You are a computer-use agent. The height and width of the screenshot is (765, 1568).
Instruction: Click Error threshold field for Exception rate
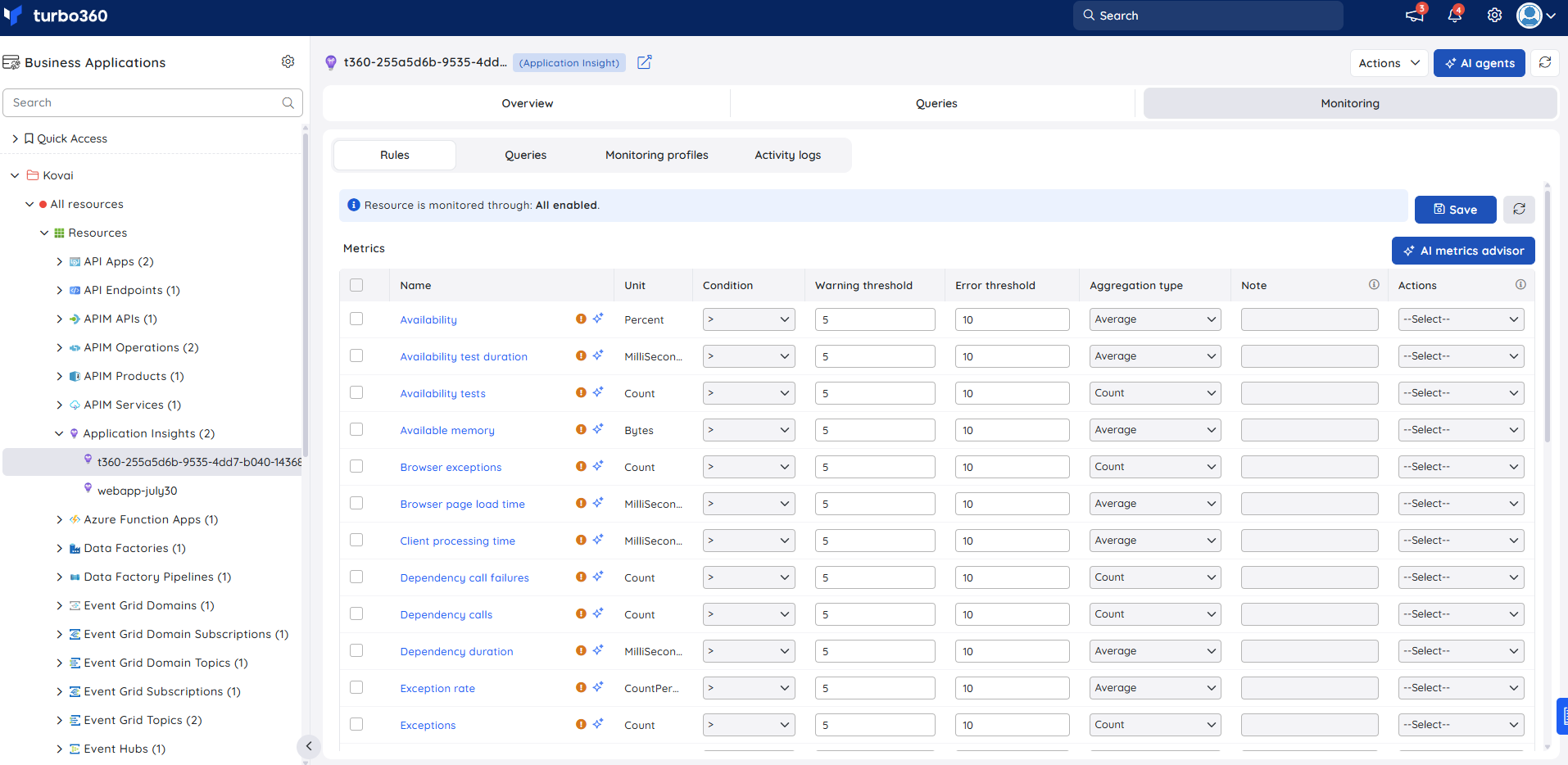click(1012, 688)
